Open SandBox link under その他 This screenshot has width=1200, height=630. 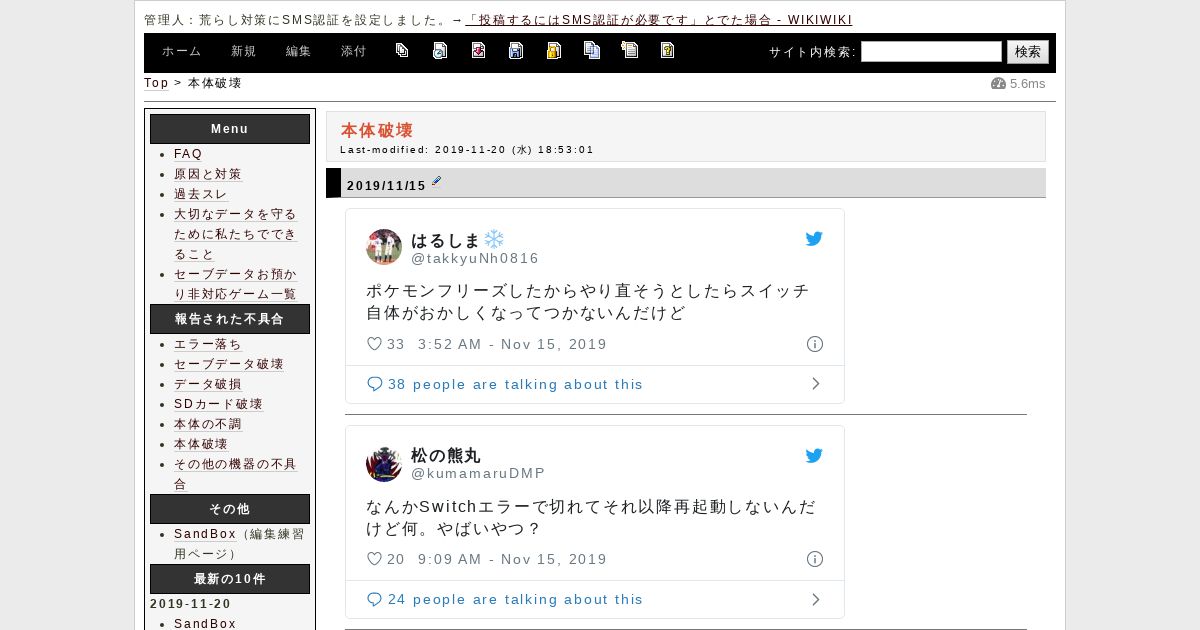click(205, 534)
